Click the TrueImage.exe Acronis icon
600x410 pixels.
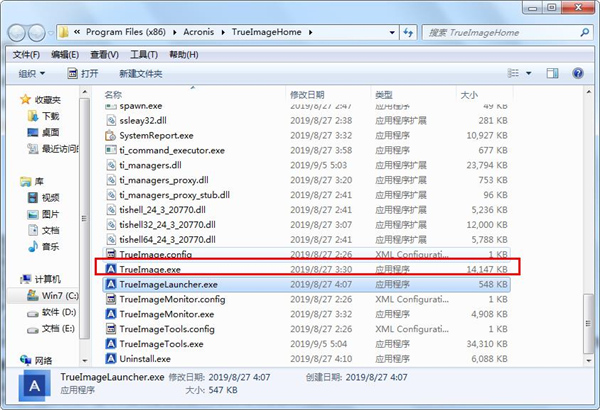111,269
